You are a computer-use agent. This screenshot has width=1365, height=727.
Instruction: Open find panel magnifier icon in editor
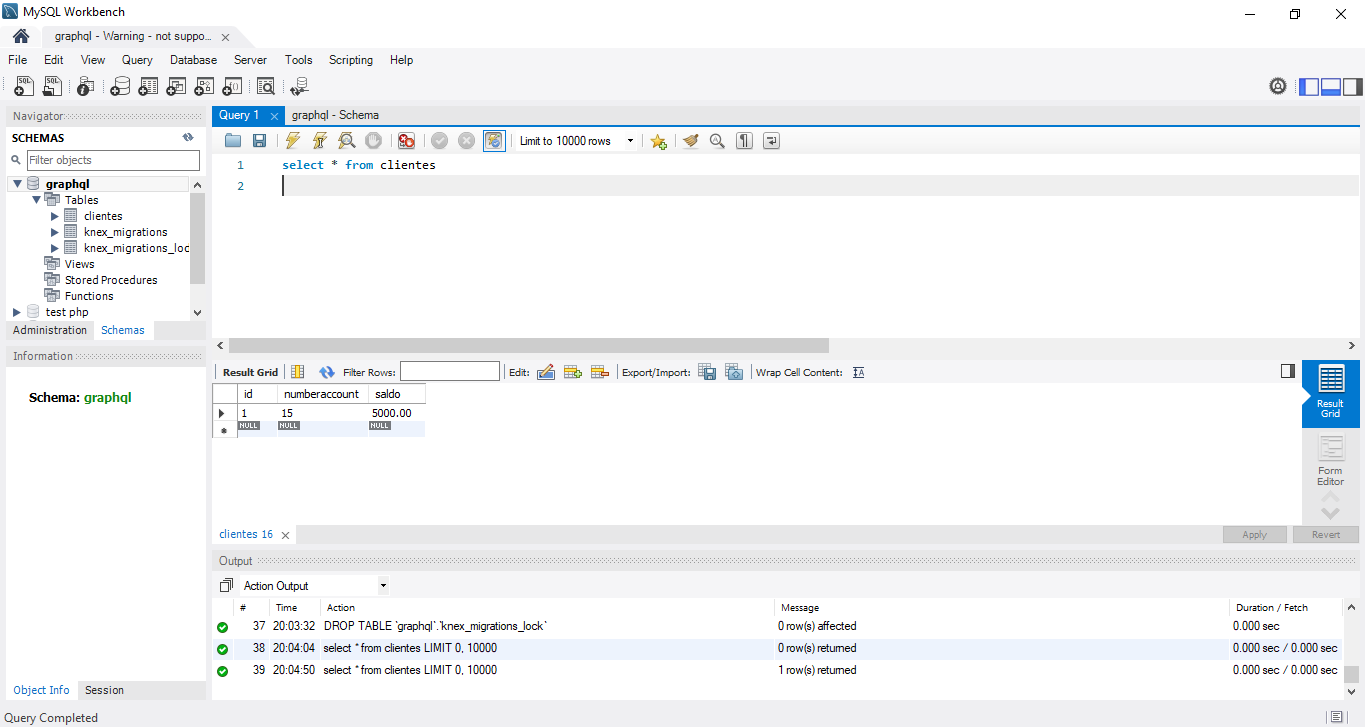[717, 141]
